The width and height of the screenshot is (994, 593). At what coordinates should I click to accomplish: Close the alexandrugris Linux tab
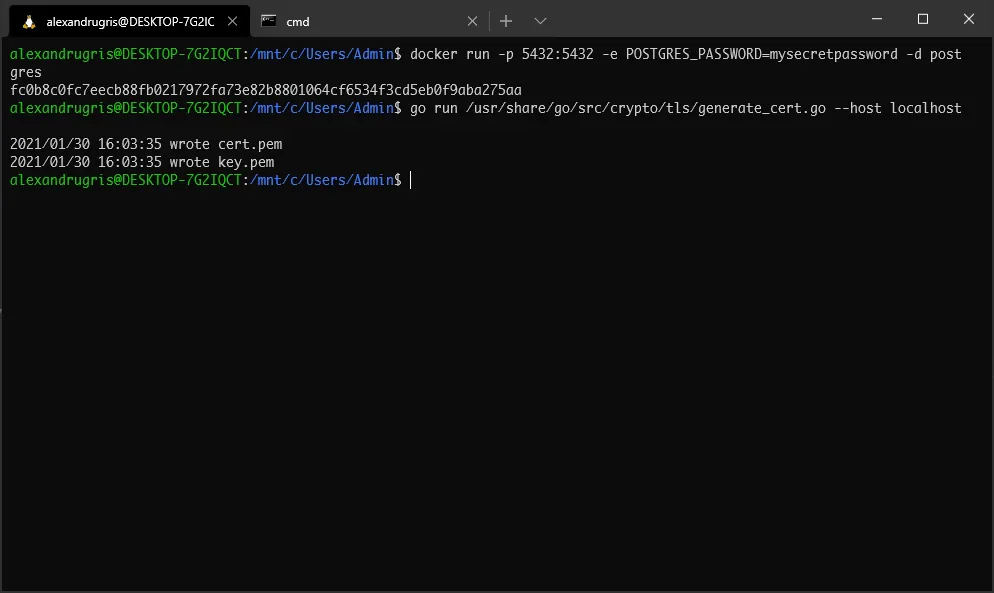click(x=233, y=22)
